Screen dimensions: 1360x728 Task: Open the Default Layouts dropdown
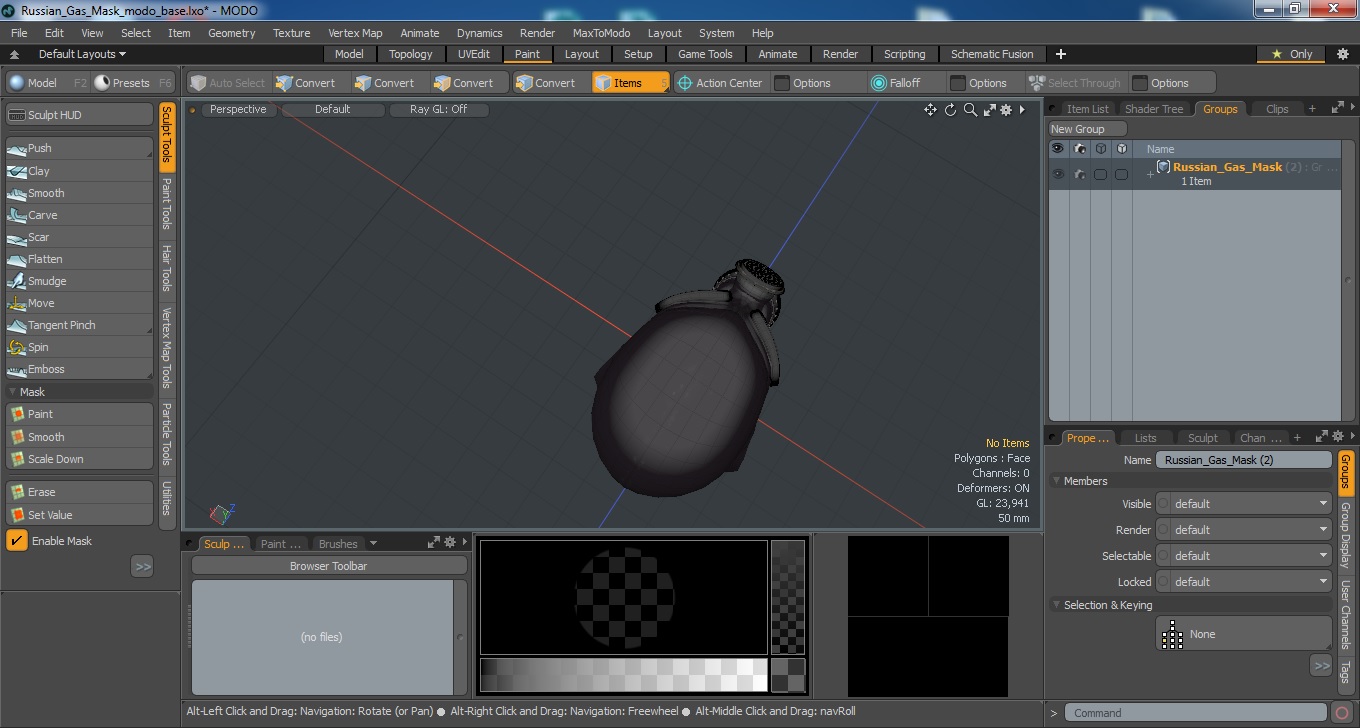(x=82, y=54)
